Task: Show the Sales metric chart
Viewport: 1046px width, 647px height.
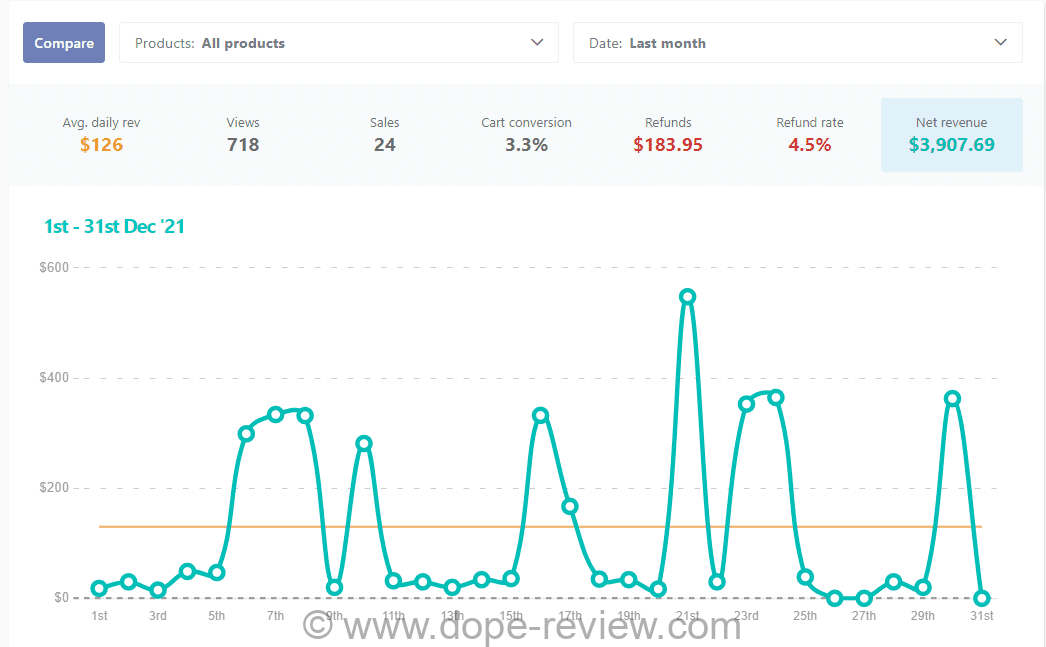Action: [x=384, y=135]
